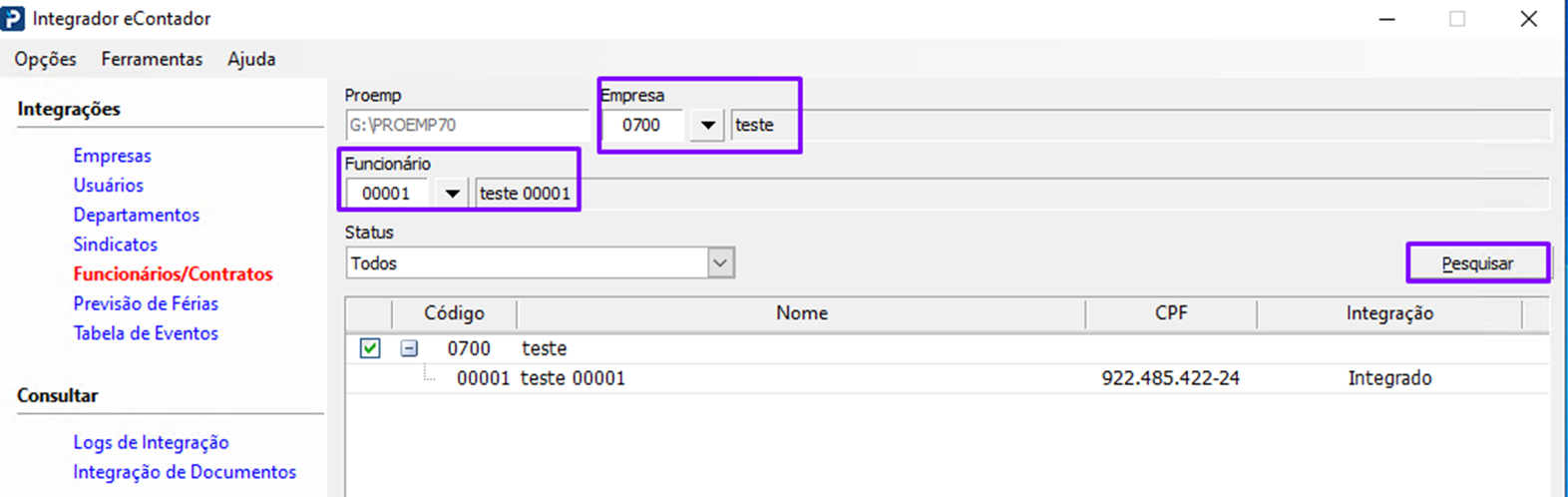Open the Empresa dropdown arrow
The image size is (1568, 497).
pyautogui.click(x=707, y=126)
